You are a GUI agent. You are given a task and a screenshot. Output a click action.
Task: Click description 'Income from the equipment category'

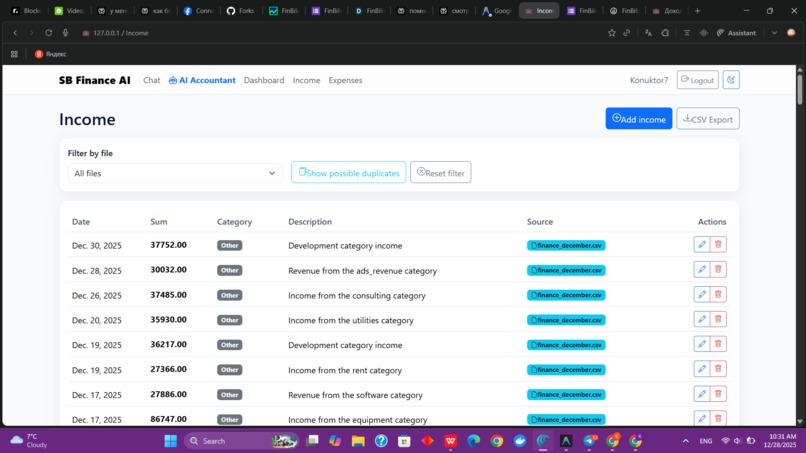tap(357, 420)
